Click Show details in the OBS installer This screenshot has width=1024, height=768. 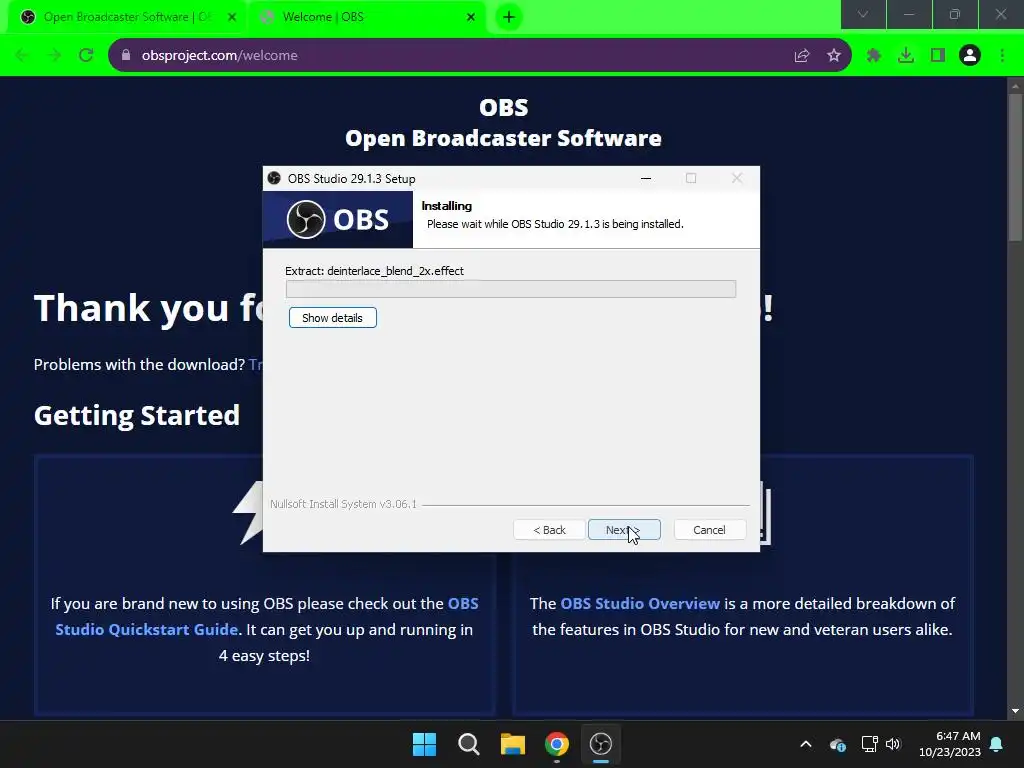coord(332,318)
